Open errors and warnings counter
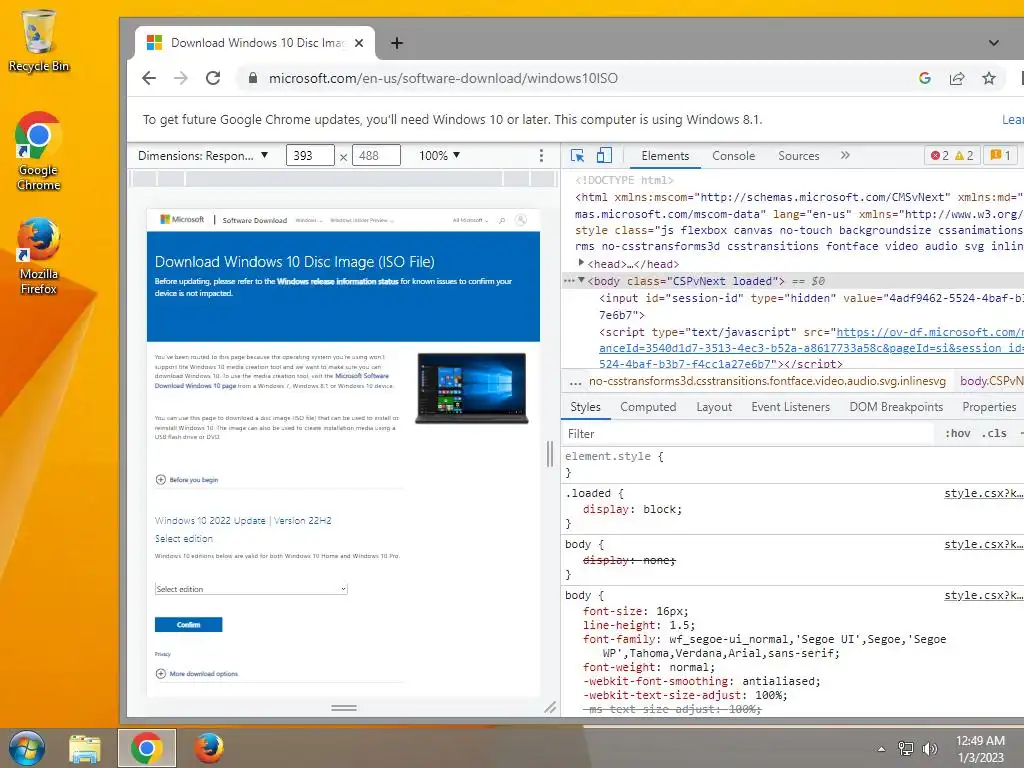Screen dimensions: 1024x768 [x=952, y=155]
